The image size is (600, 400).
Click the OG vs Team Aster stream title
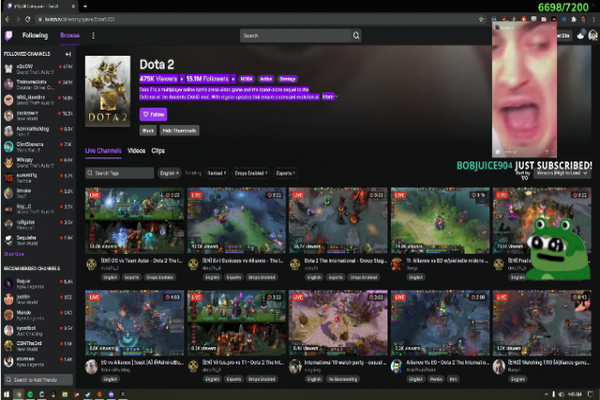(x=142, y=261)
